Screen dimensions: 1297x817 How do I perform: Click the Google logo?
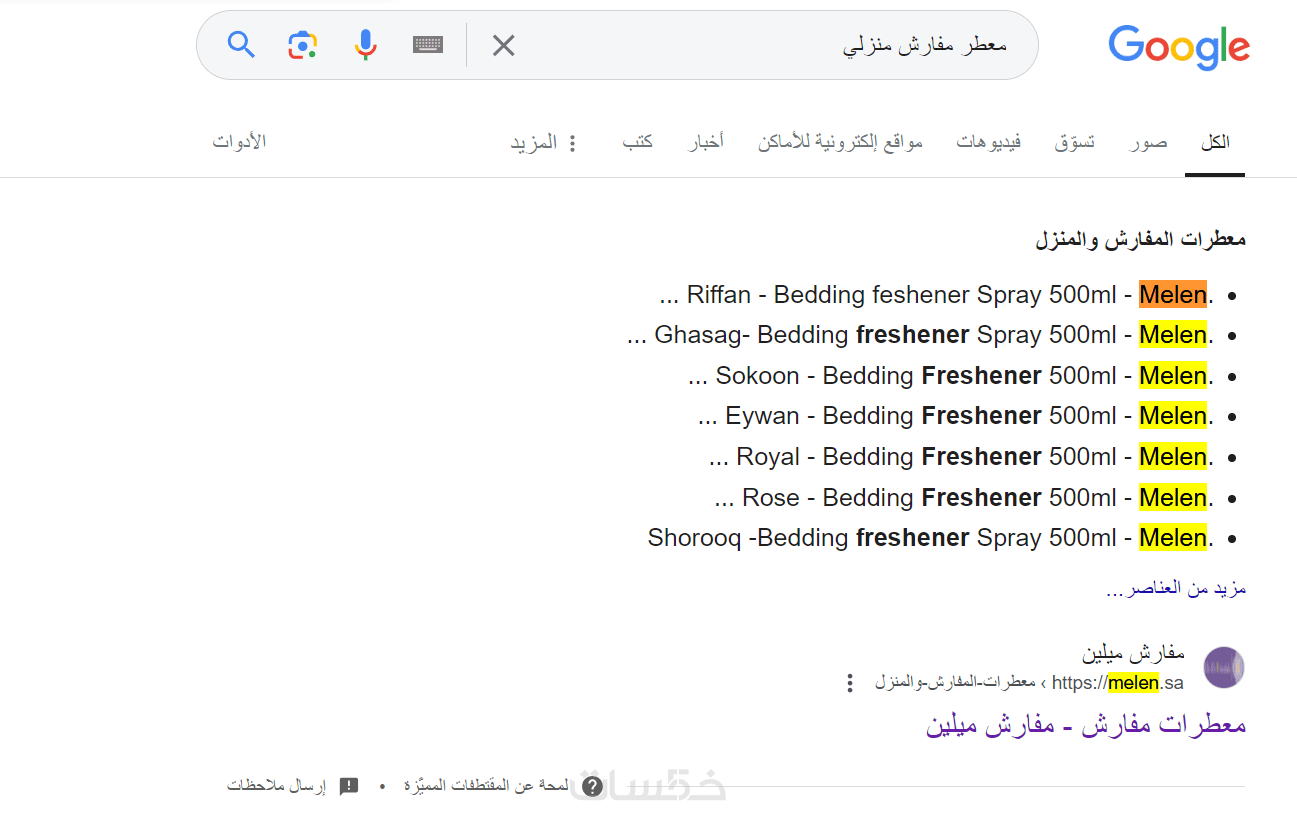(1179, 47)
